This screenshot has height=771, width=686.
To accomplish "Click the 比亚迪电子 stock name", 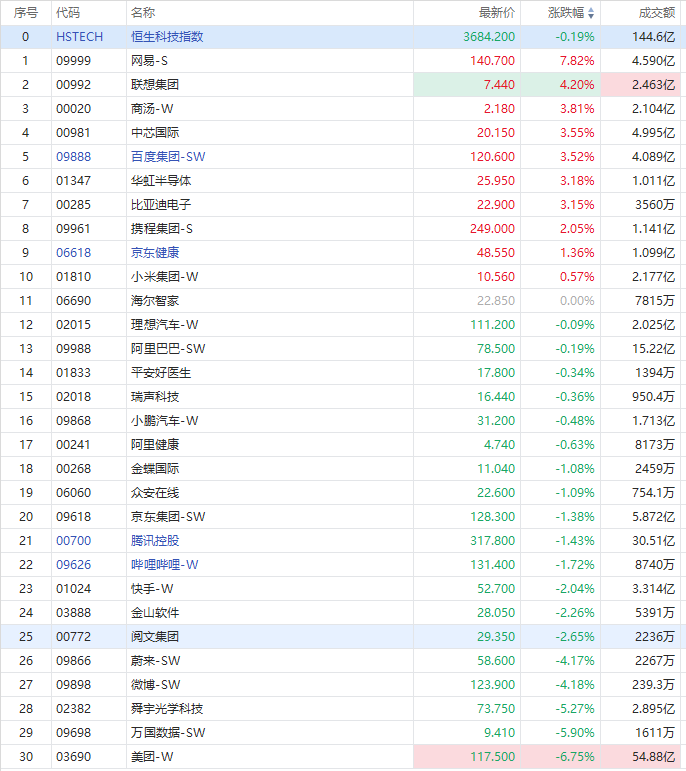I will 161,205.
